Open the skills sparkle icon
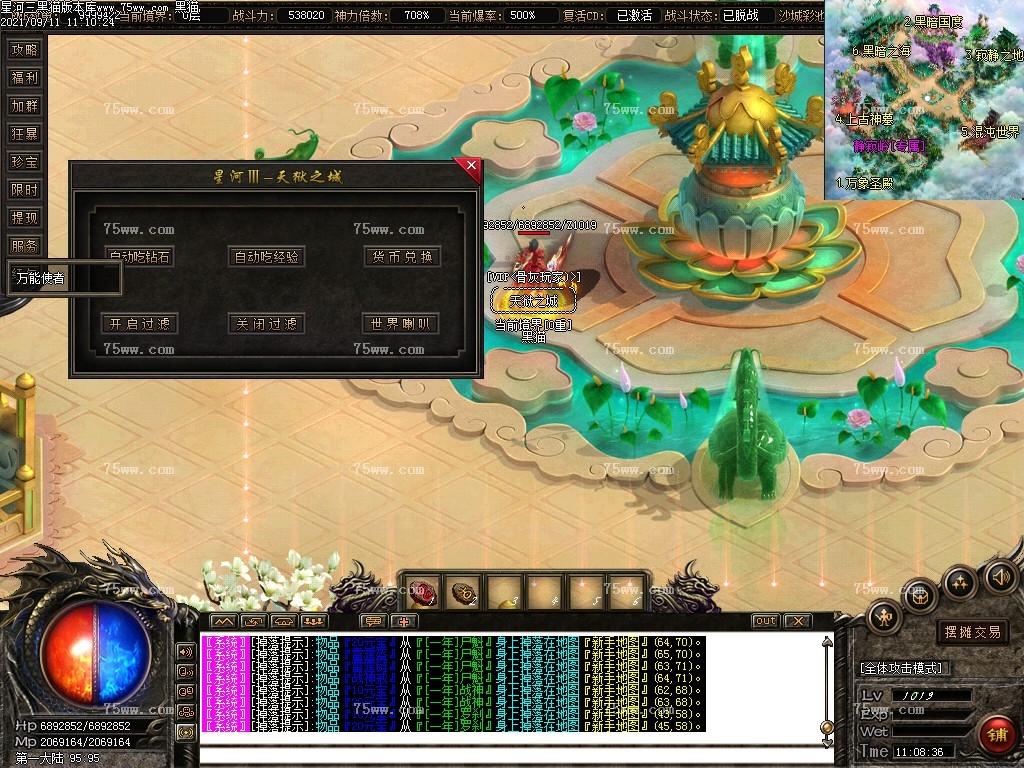 pyautogui.click(x=959, y=583)
